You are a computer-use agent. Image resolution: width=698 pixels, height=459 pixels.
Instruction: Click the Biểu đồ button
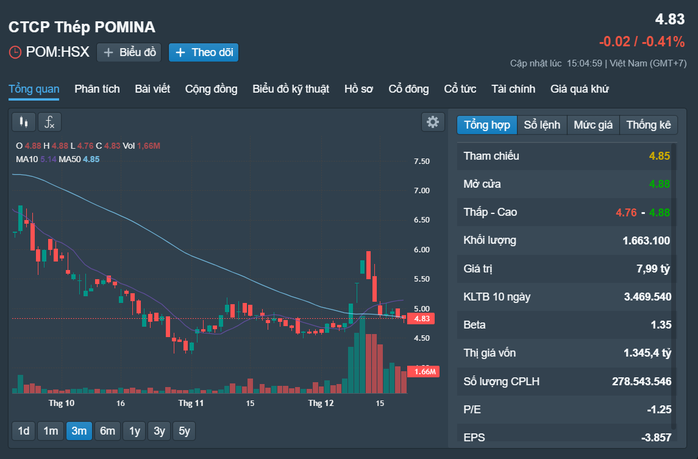pyautogui.click(x=129, y=53)
